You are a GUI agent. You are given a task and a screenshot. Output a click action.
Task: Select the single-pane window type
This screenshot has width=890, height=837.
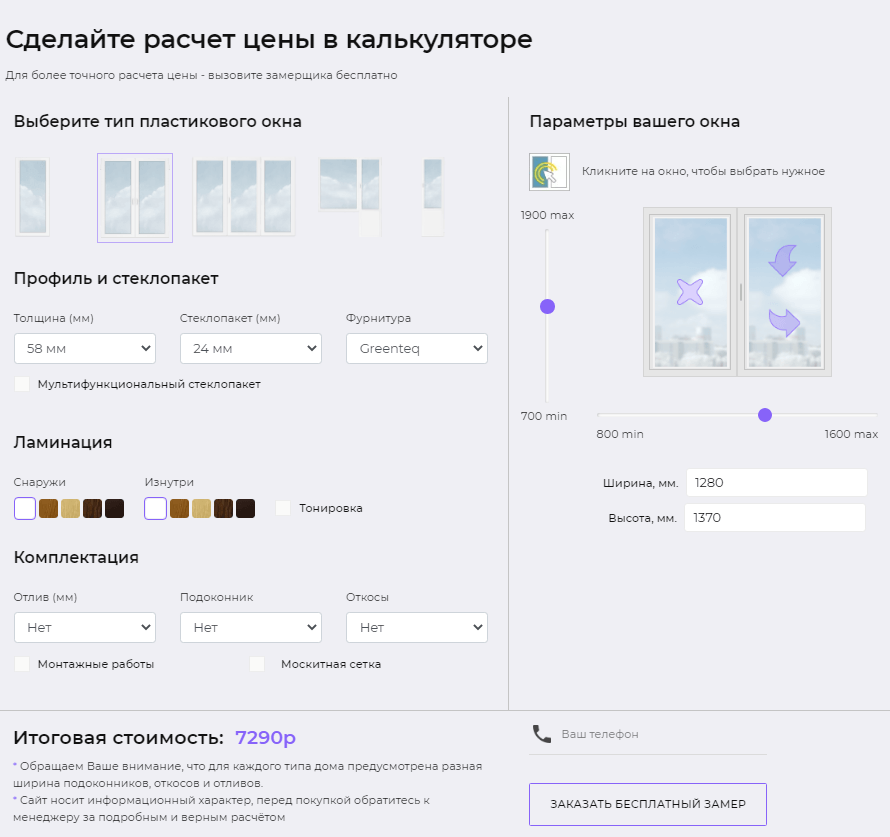[x=32, y=196]
